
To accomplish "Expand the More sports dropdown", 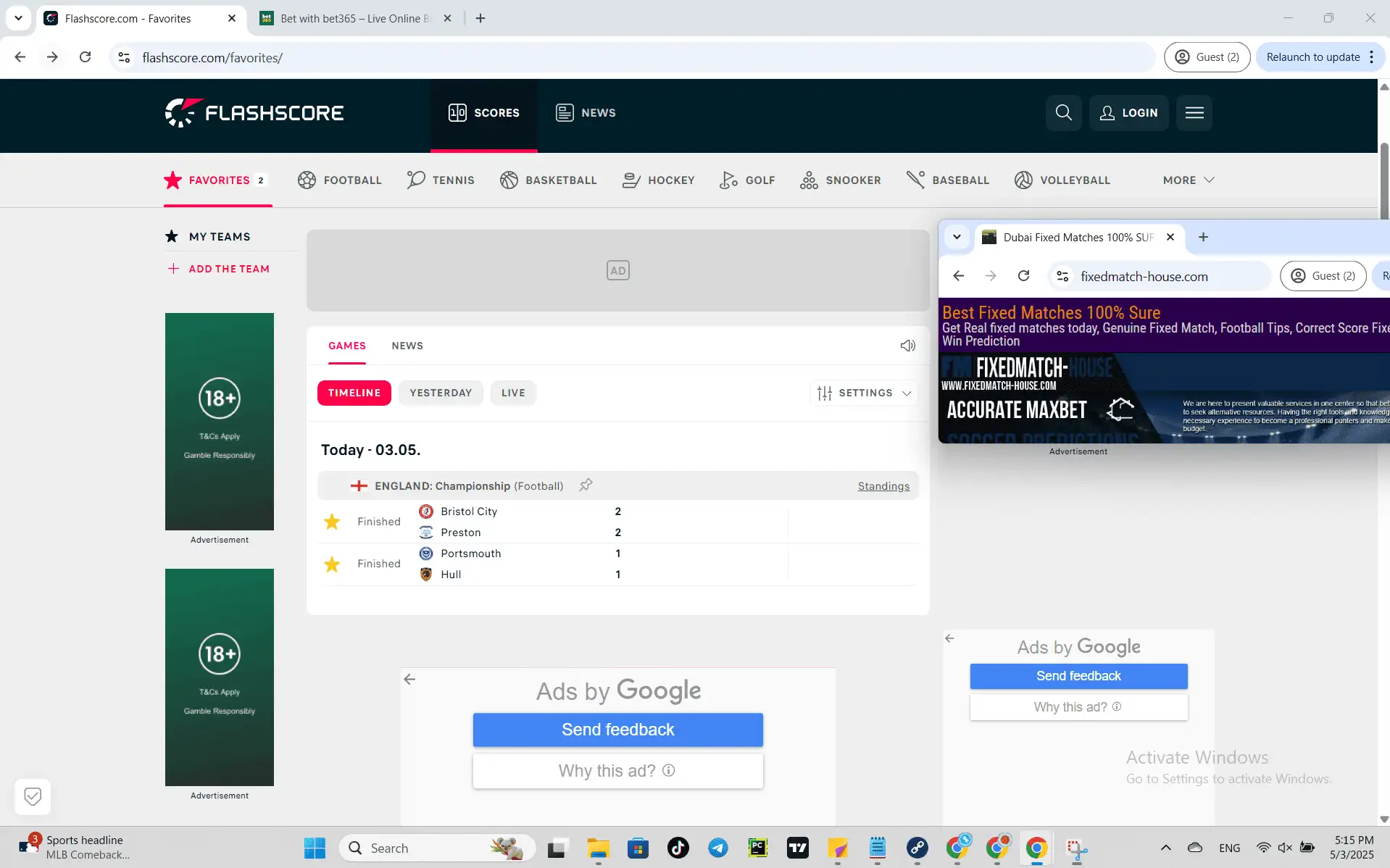I will click(1188, 180).
